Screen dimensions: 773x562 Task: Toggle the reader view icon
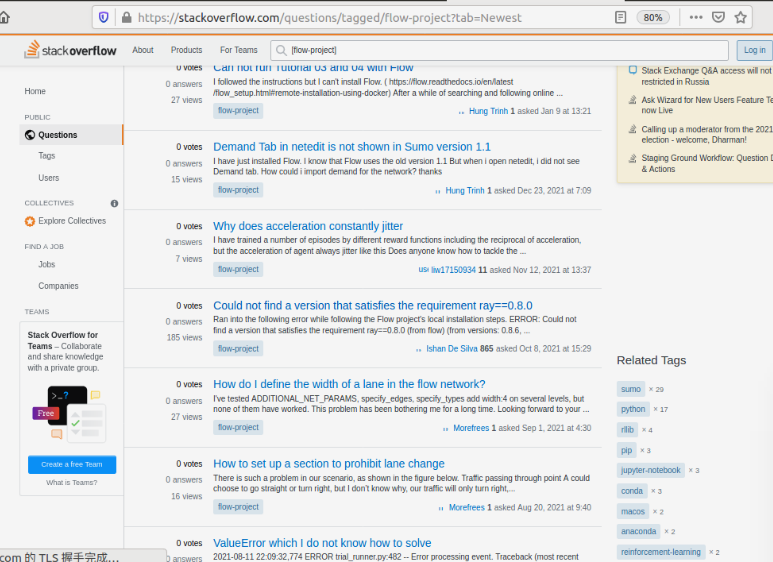[x=621, y=18]
